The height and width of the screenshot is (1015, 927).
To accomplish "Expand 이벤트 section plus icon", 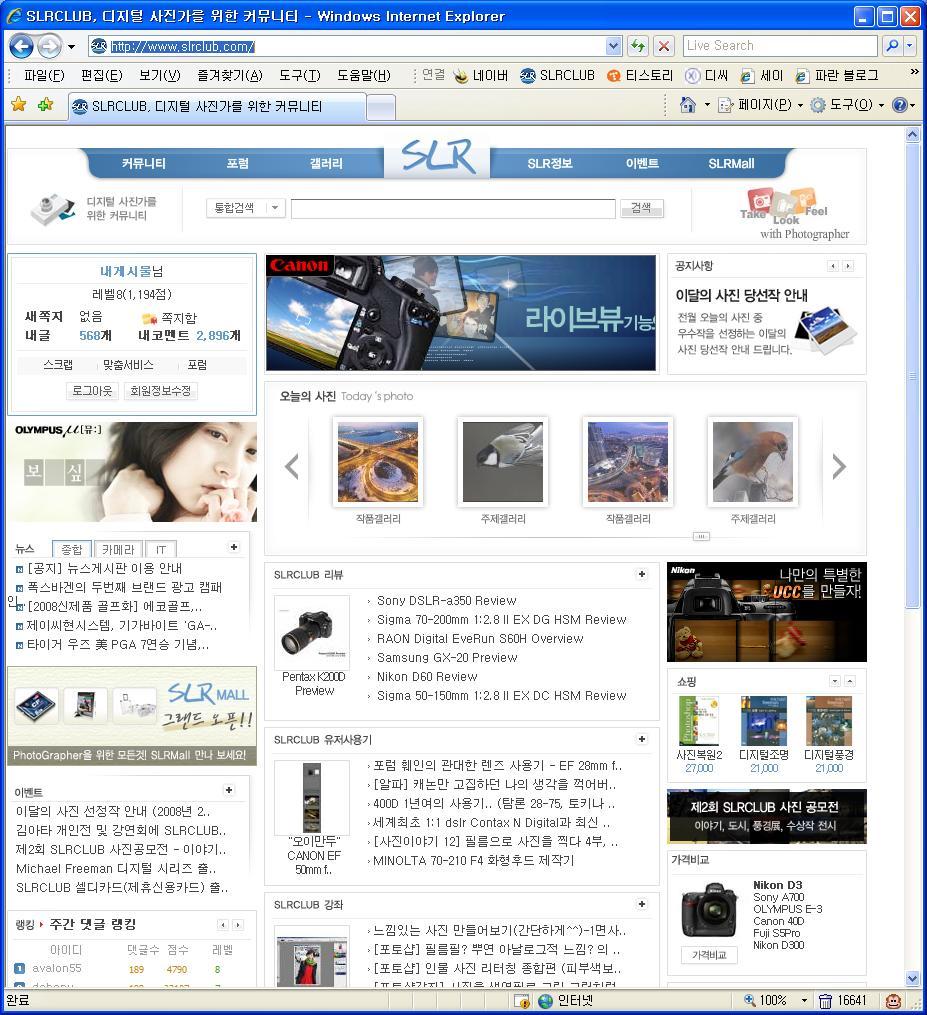I will point(229,790).
